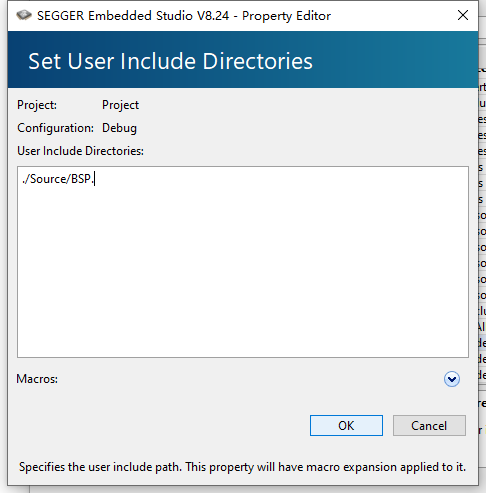This screenshot has height=493, width=486.
Task: Click the 'Macros:' label
Action: (37, 379)
